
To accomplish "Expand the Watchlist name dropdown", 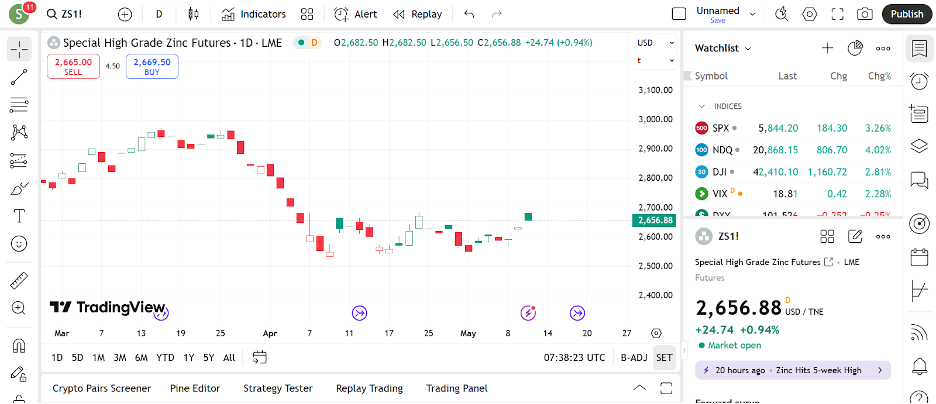I will [723, 48].
